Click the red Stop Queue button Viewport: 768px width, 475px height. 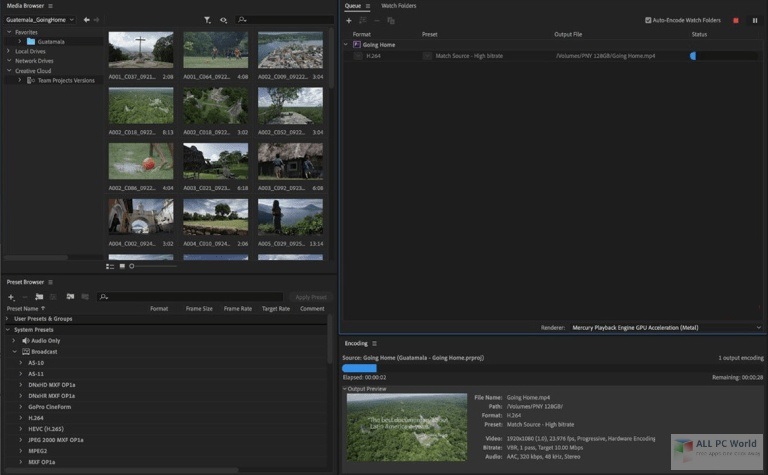pos(736,20)
